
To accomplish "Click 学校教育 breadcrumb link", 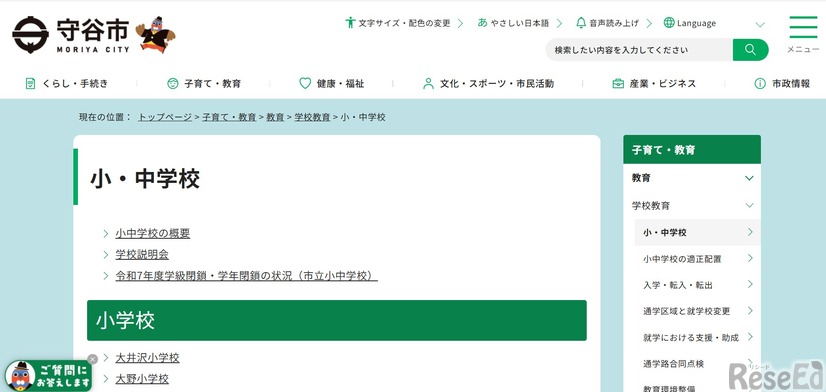I will pos(312,117).
